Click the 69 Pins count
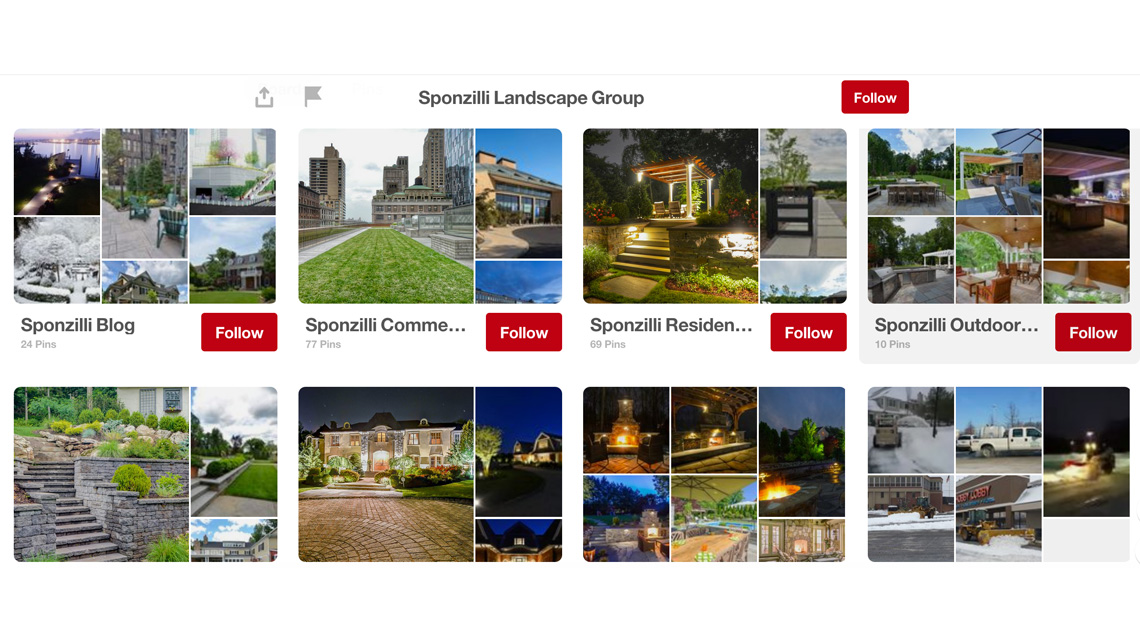The width and height of the screenshot is (1140, 641). (608, 344)
